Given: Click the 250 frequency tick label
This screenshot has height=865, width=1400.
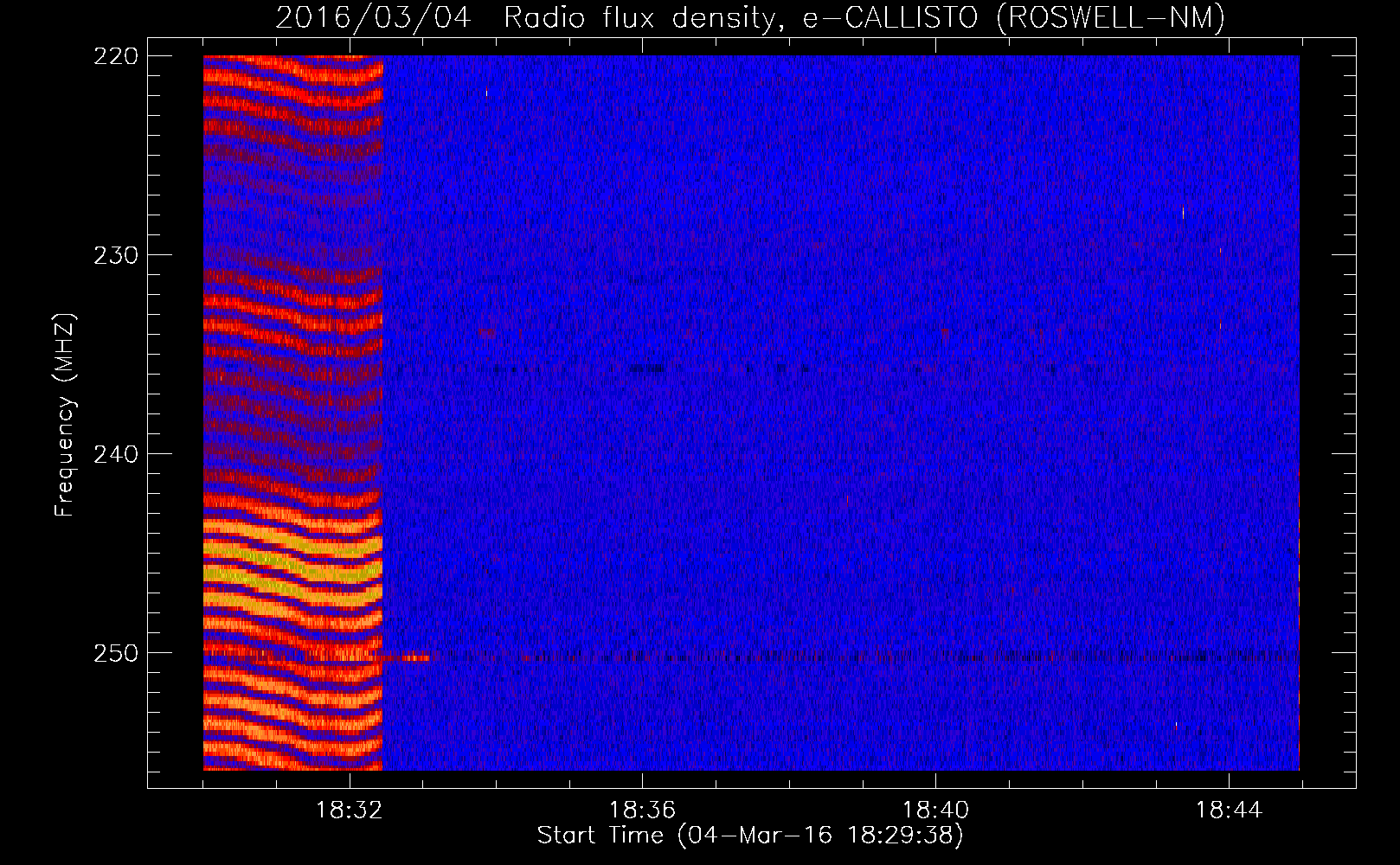Looking at the screenshot, I should (115, 653).
